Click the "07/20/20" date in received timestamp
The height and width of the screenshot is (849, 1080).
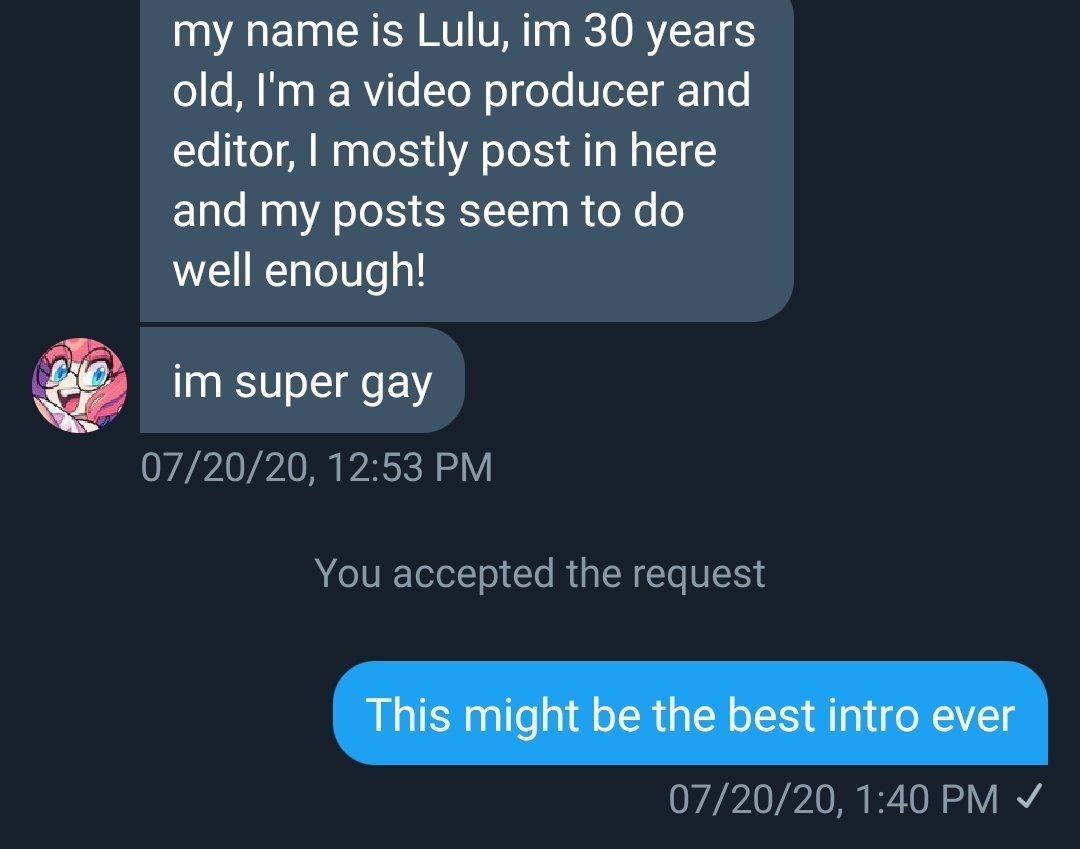click(x=224, y=468)
